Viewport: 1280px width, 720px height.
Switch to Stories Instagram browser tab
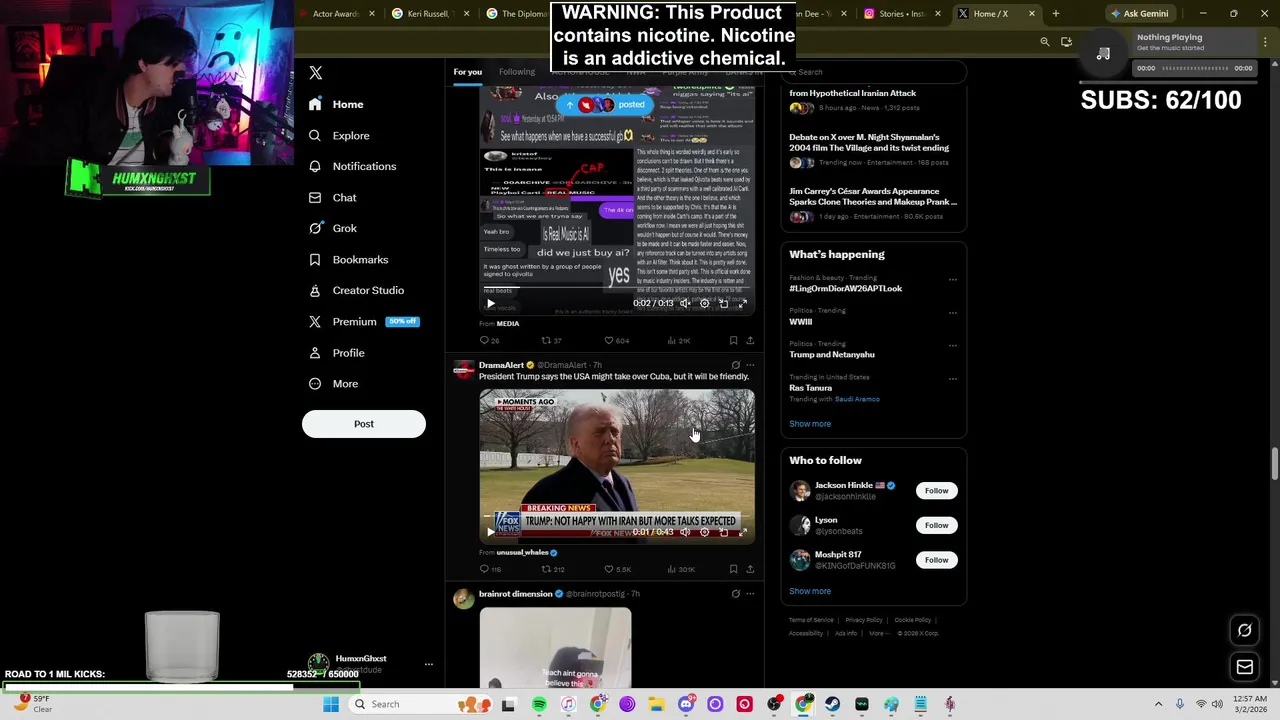pyautogui.click(x=900, y=14)
